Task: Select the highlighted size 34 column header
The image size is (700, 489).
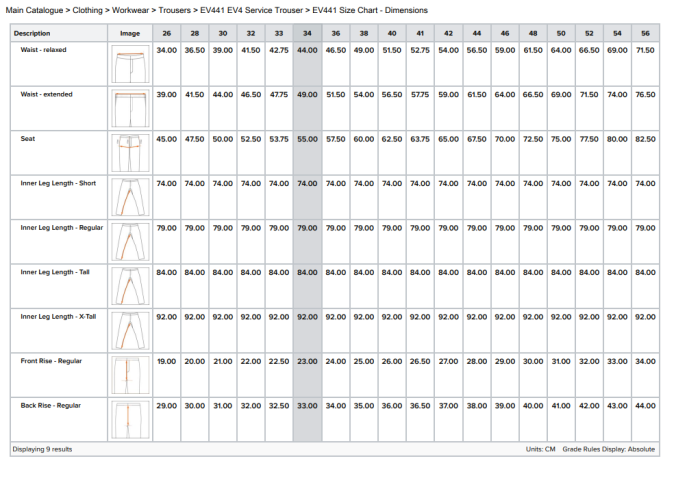Action: tap(307, 33)
